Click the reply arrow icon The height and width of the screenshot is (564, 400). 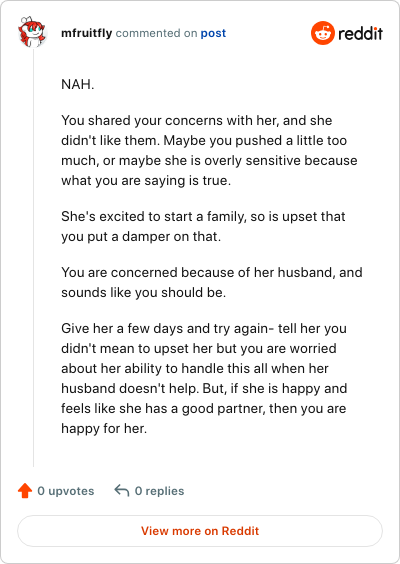point(122,491)
